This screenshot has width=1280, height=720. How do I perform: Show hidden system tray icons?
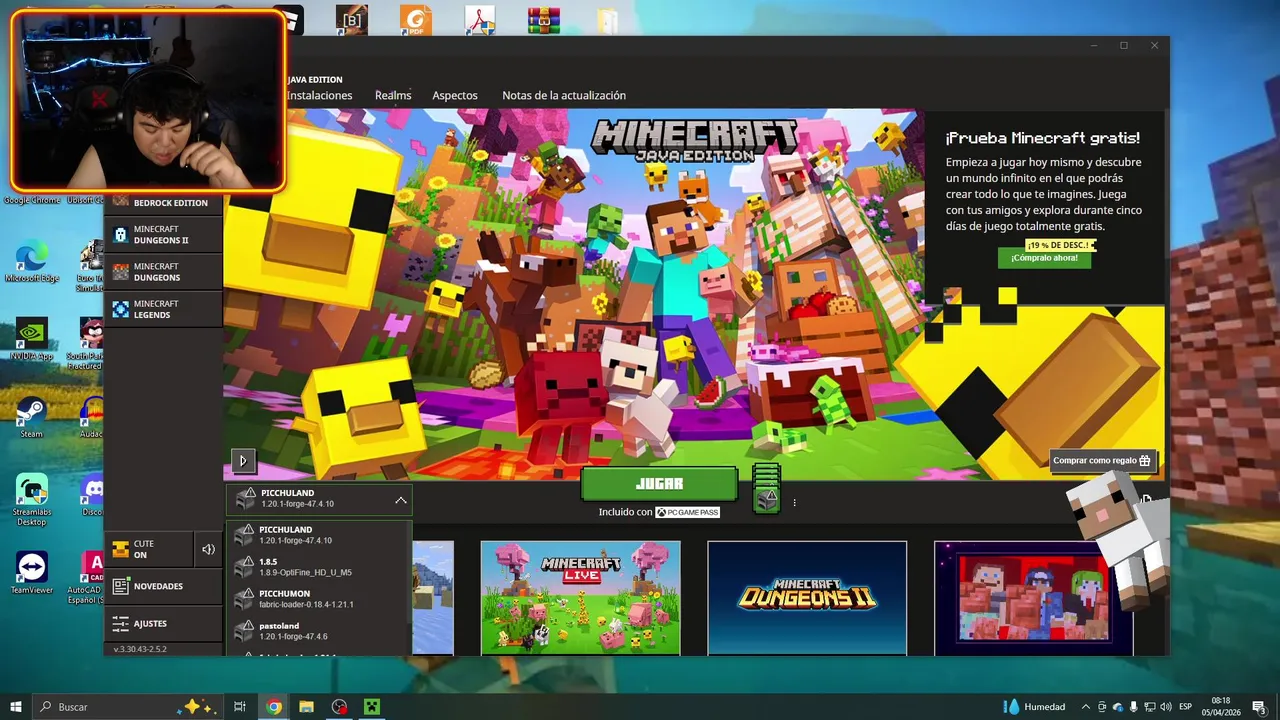tap(1086, 707)
